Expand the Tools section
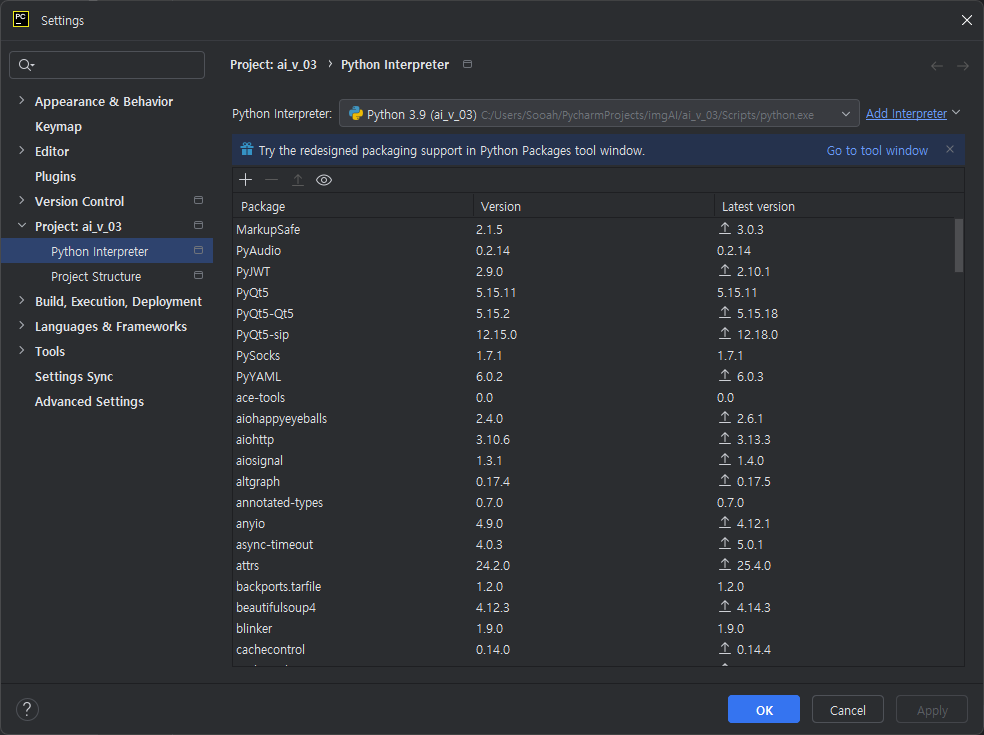 (21, 351)
